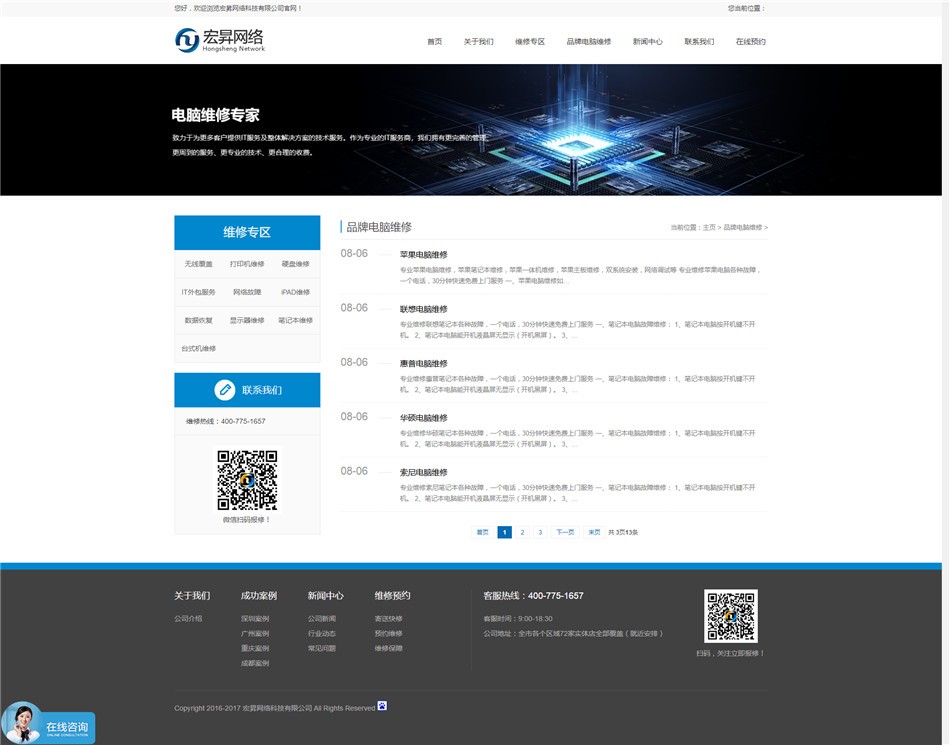Click the 主页 breadcrumb link
The image size is (950, 745).
tap(709, 228)
